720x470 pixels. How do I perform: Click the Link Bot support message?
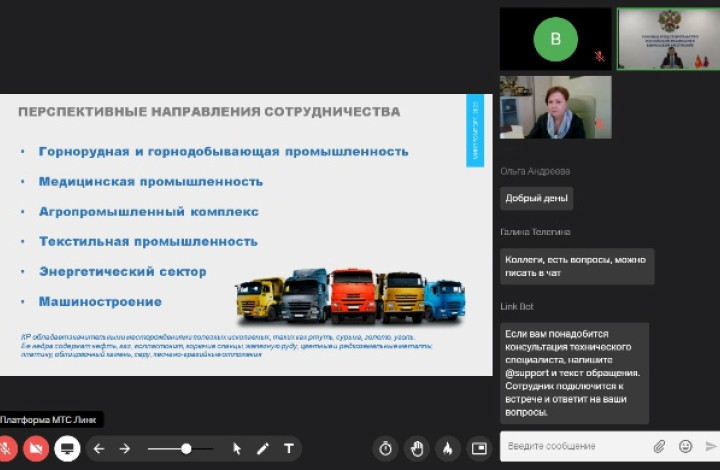(x=574, y=373)
